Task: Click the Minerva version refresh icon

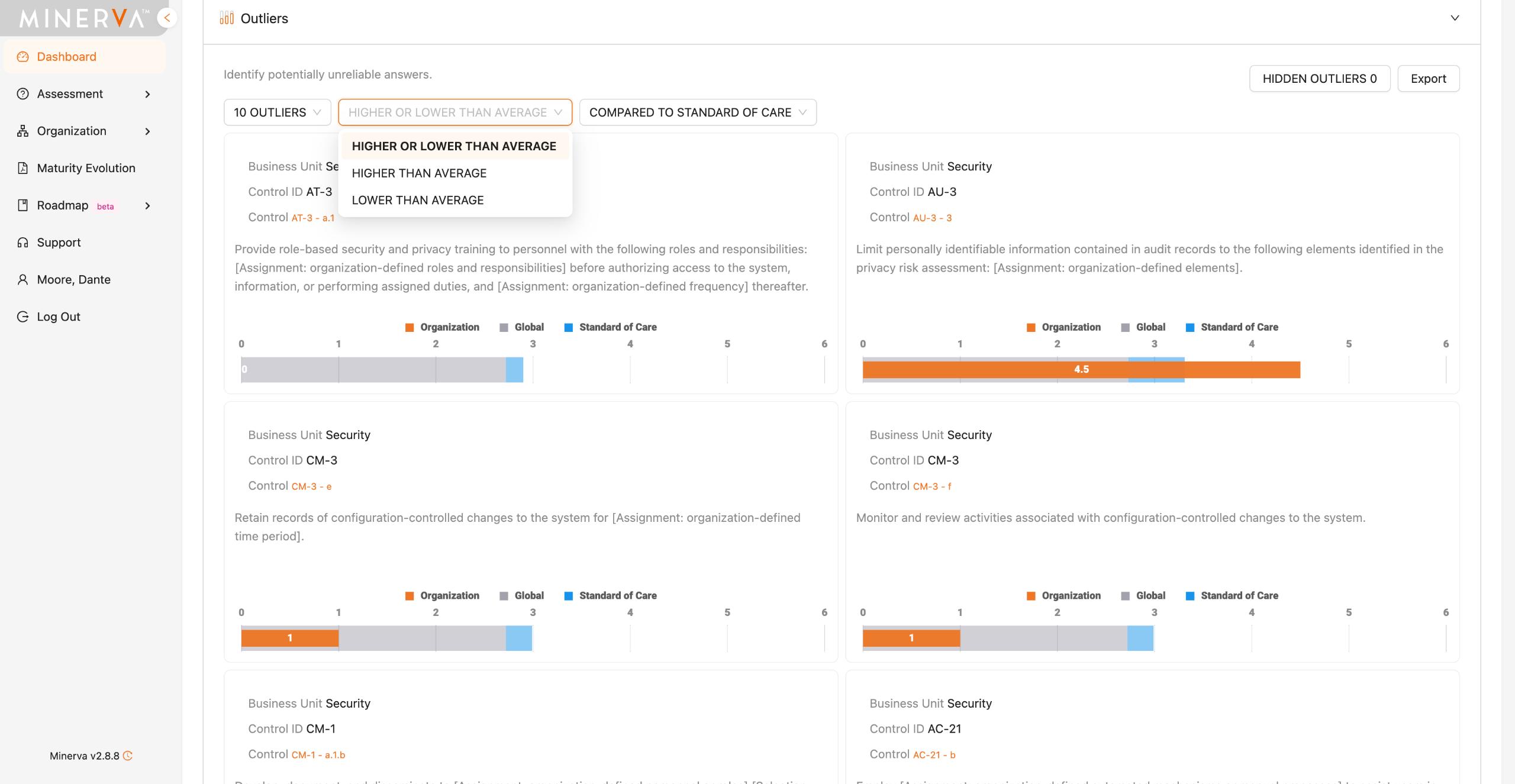Action: (128, 756)
